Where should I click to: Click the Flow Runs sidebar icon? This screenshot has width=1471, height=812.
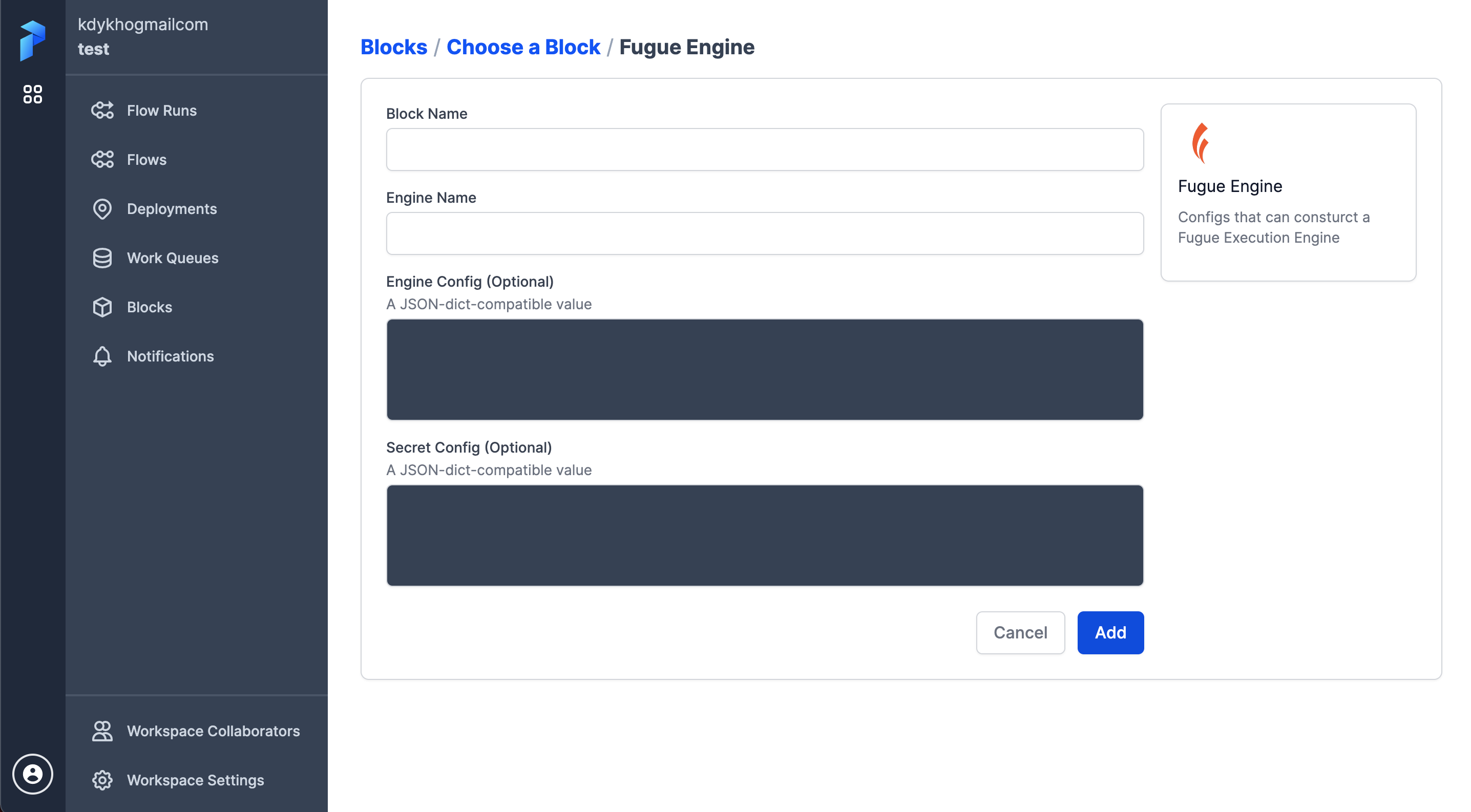coord(103,110)
